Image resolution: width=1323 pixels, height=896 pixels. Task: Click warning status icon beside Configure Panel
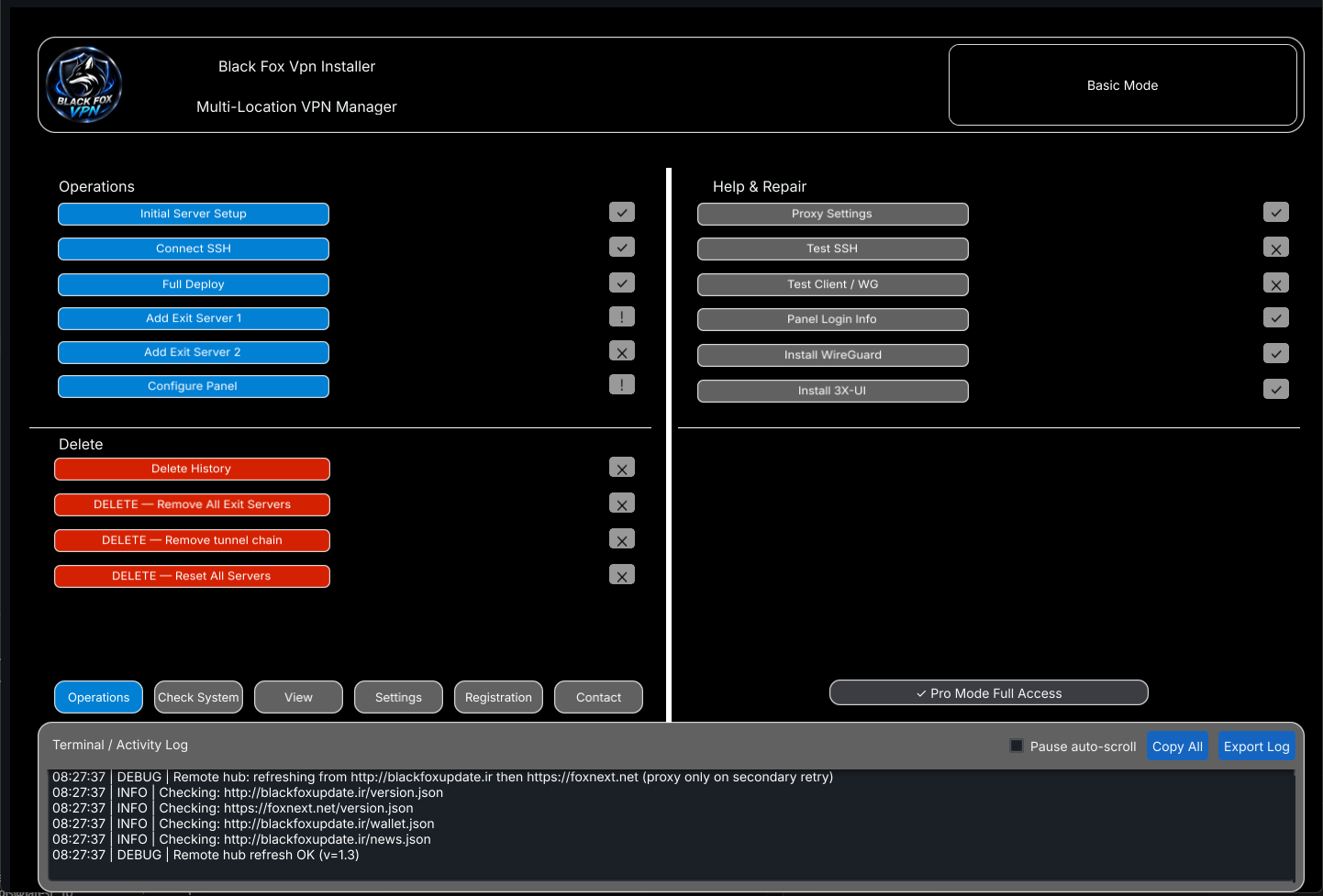[622, 385]
